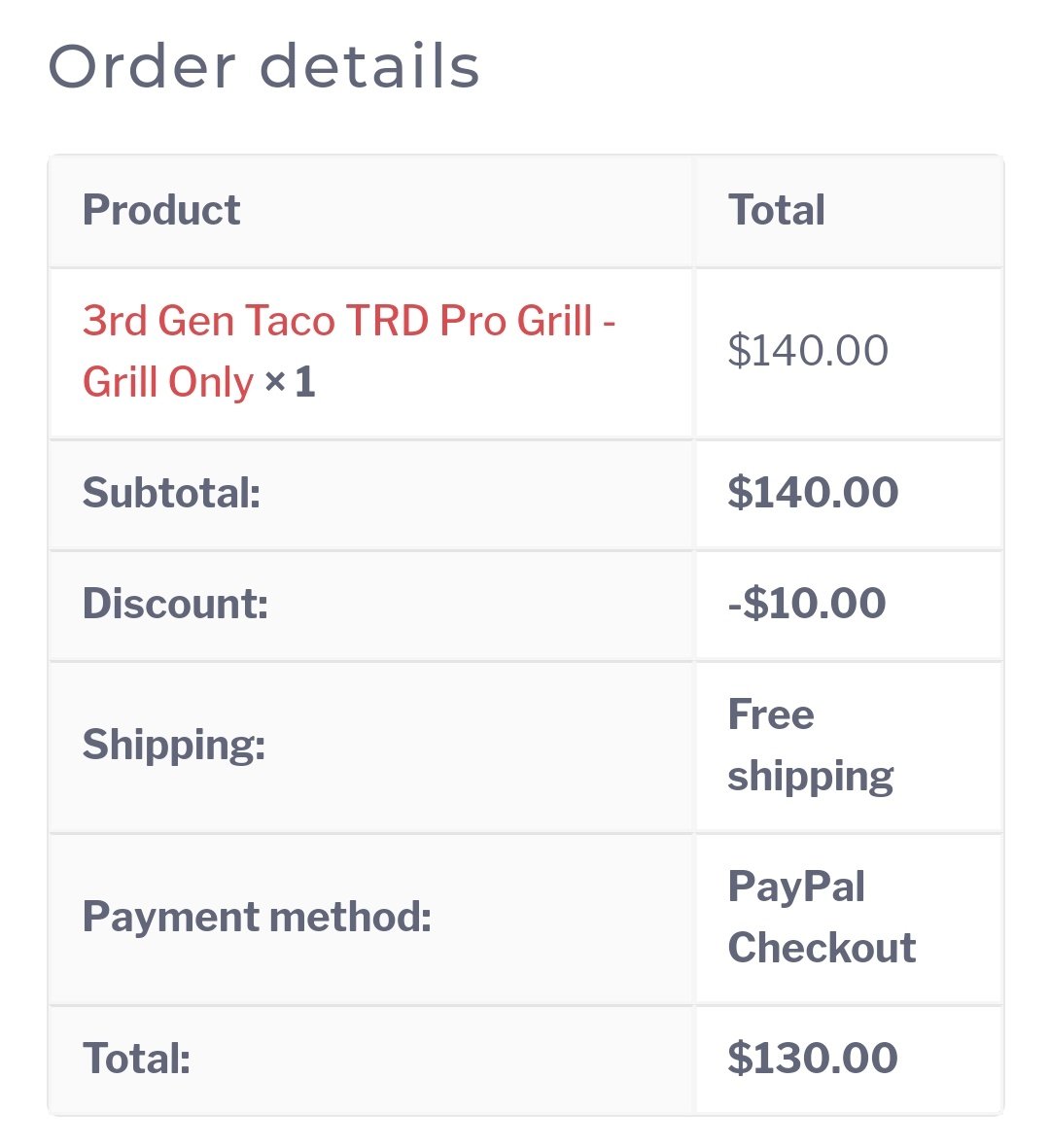Click the word Checkout in payment value
The image size is (1050, 1148).
coord(822,948)
